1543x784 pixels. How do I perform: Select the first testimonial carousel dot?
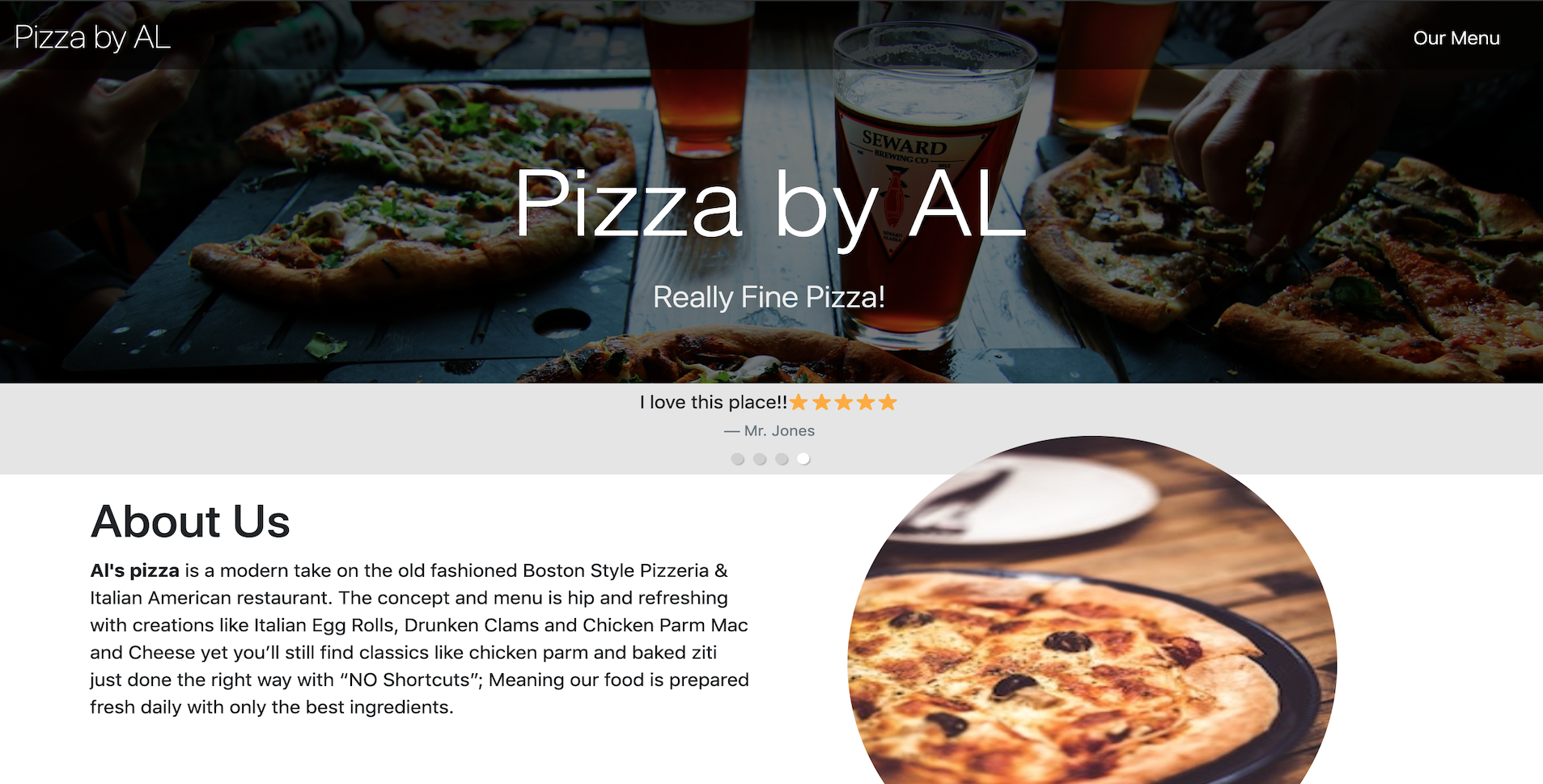tap(738, 459)
